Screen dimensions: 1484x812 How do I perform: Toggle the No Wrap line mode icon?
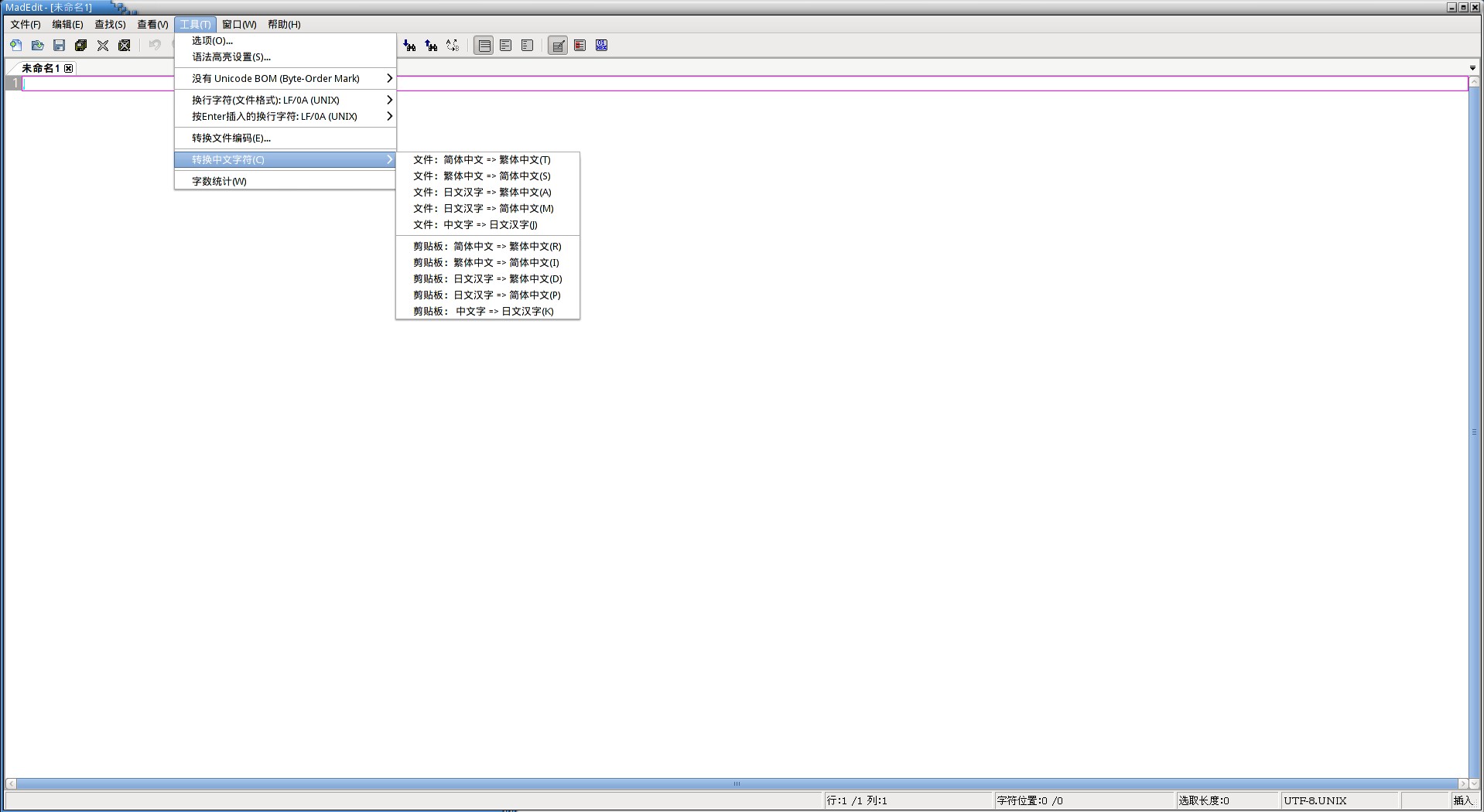[x=484, y=46]
